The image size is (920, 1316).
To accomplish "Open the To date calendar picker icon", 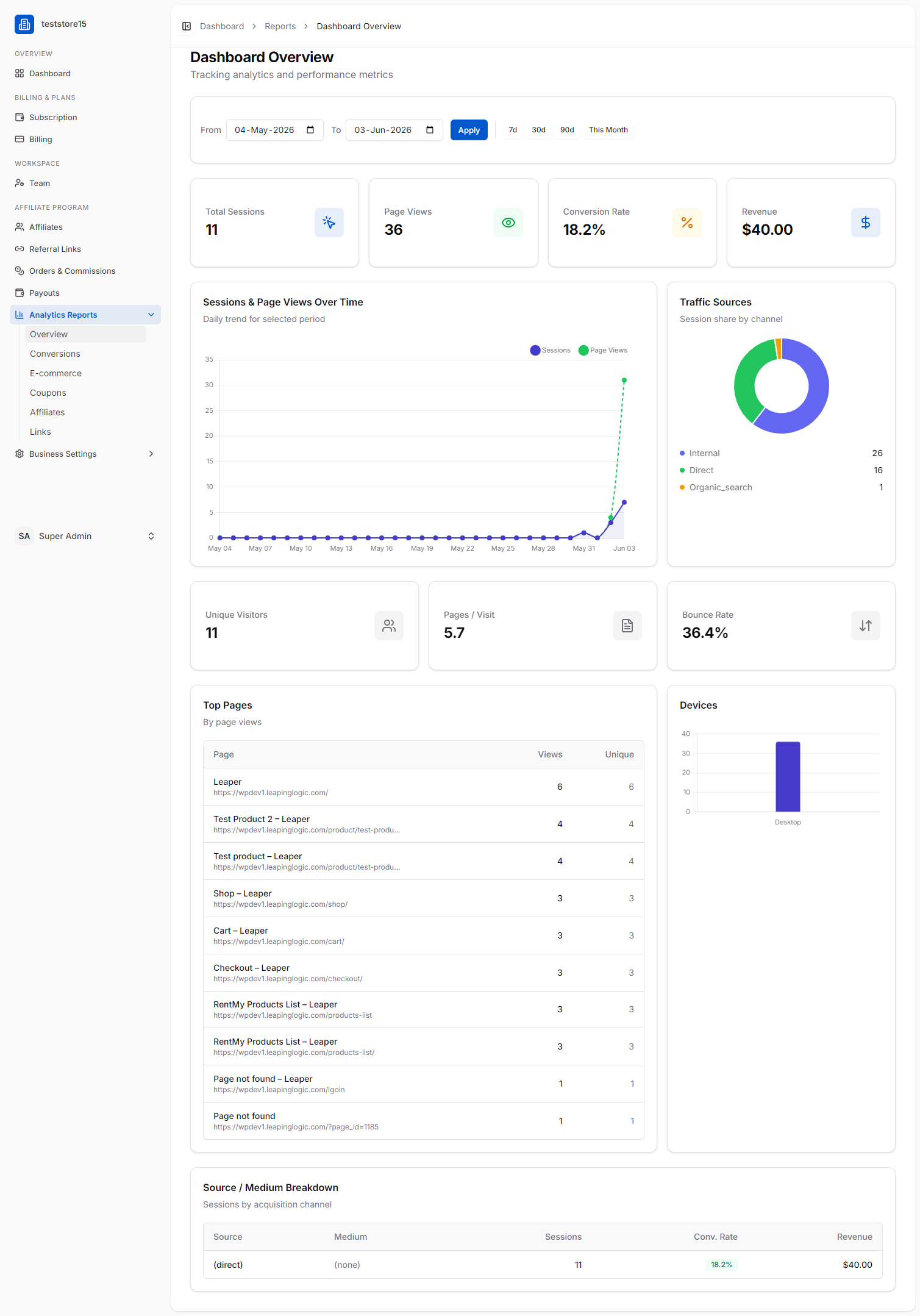I will [430, 130].
